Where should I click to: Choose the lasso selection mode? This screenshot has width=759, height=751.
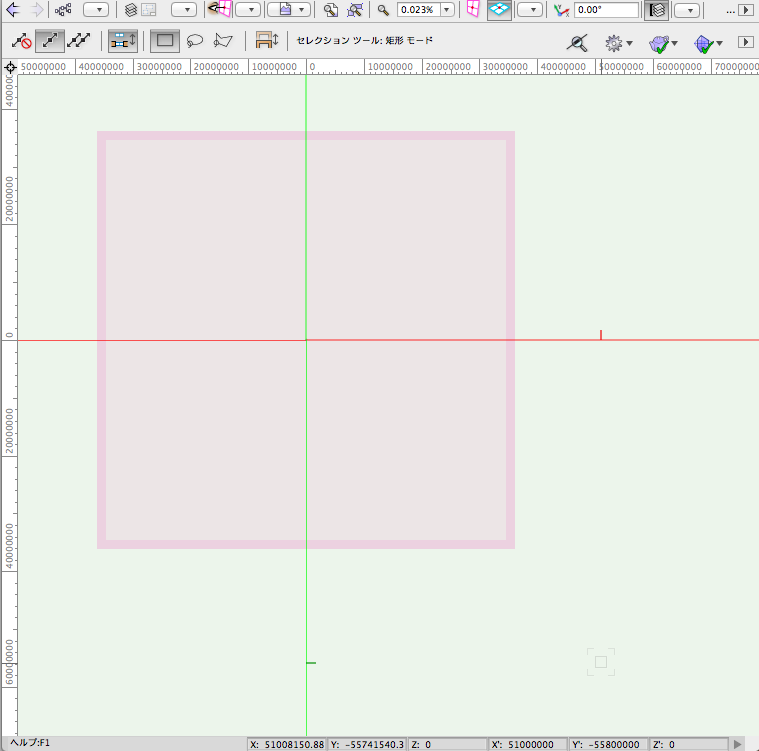(195, 42)
